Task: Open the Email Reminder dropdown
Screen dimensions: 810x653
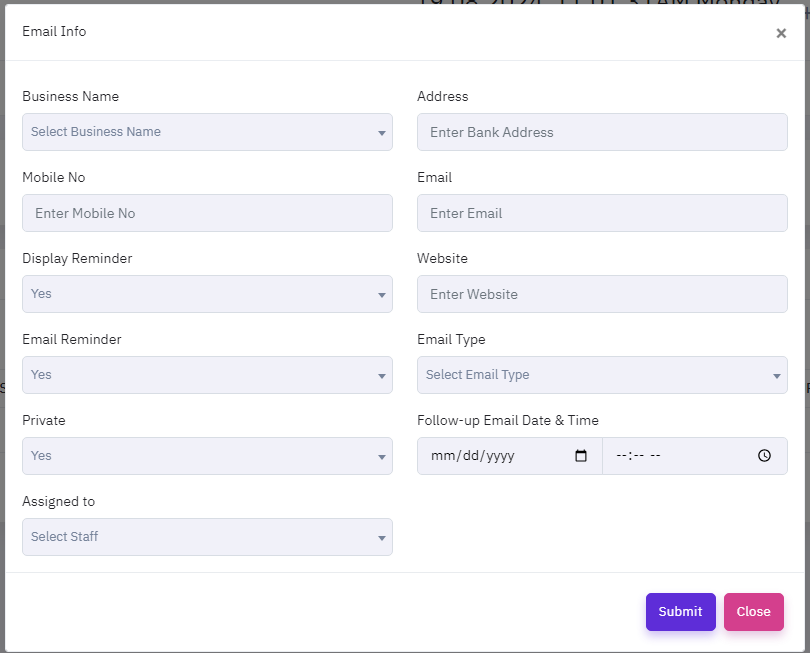Action: (207, 375)
